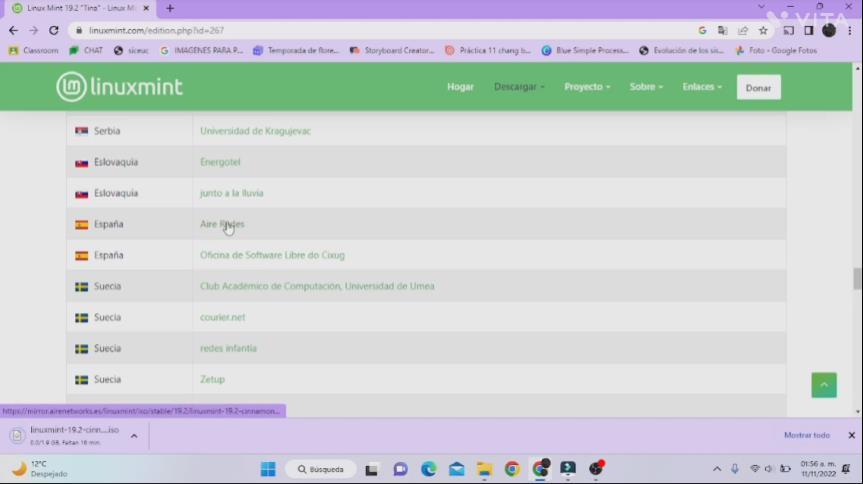863x484 pixels.
Task: Open the Temporada de flore... bookmark
Action: 296,51
